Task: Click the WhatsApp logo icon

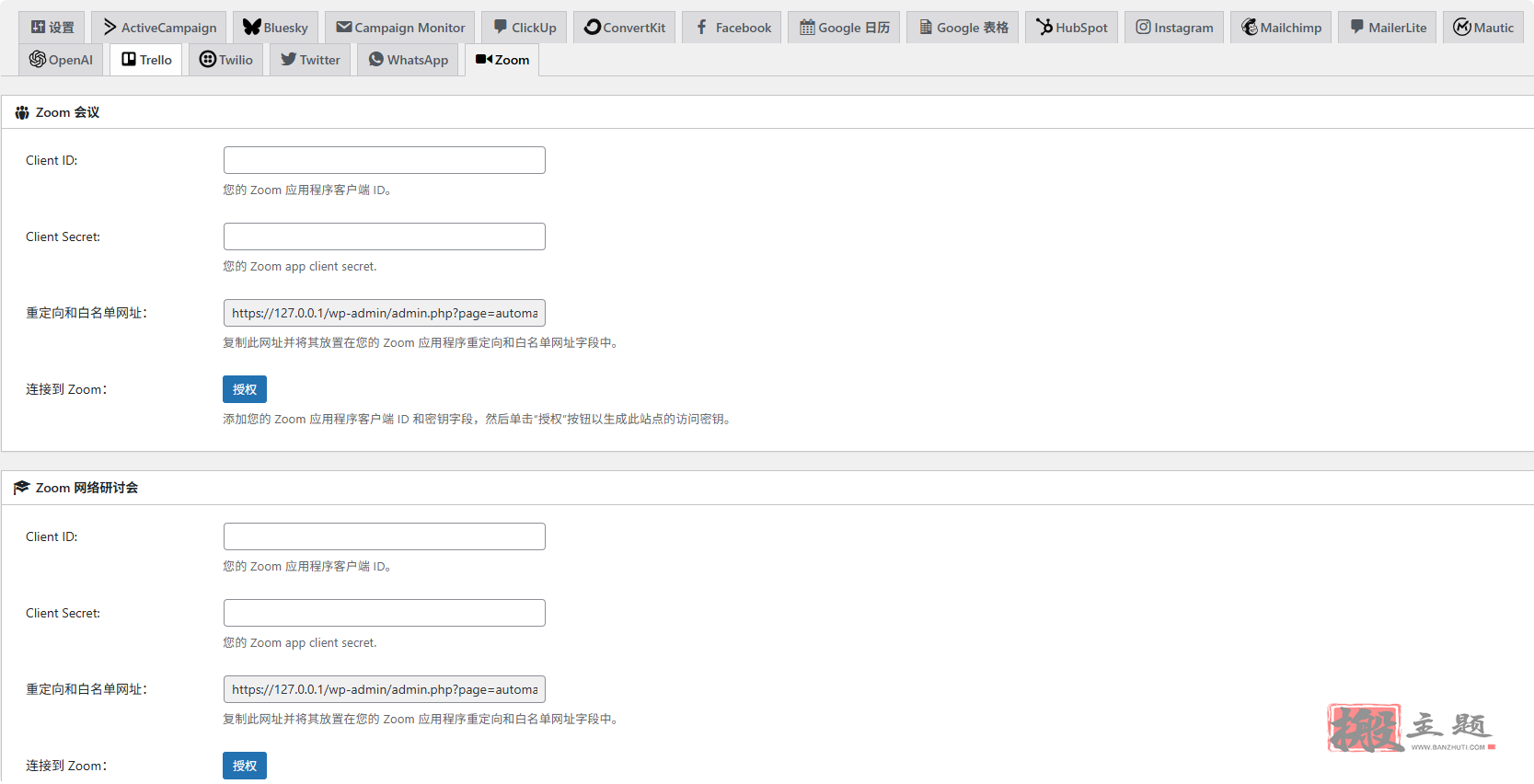Action: click(376, 59)
